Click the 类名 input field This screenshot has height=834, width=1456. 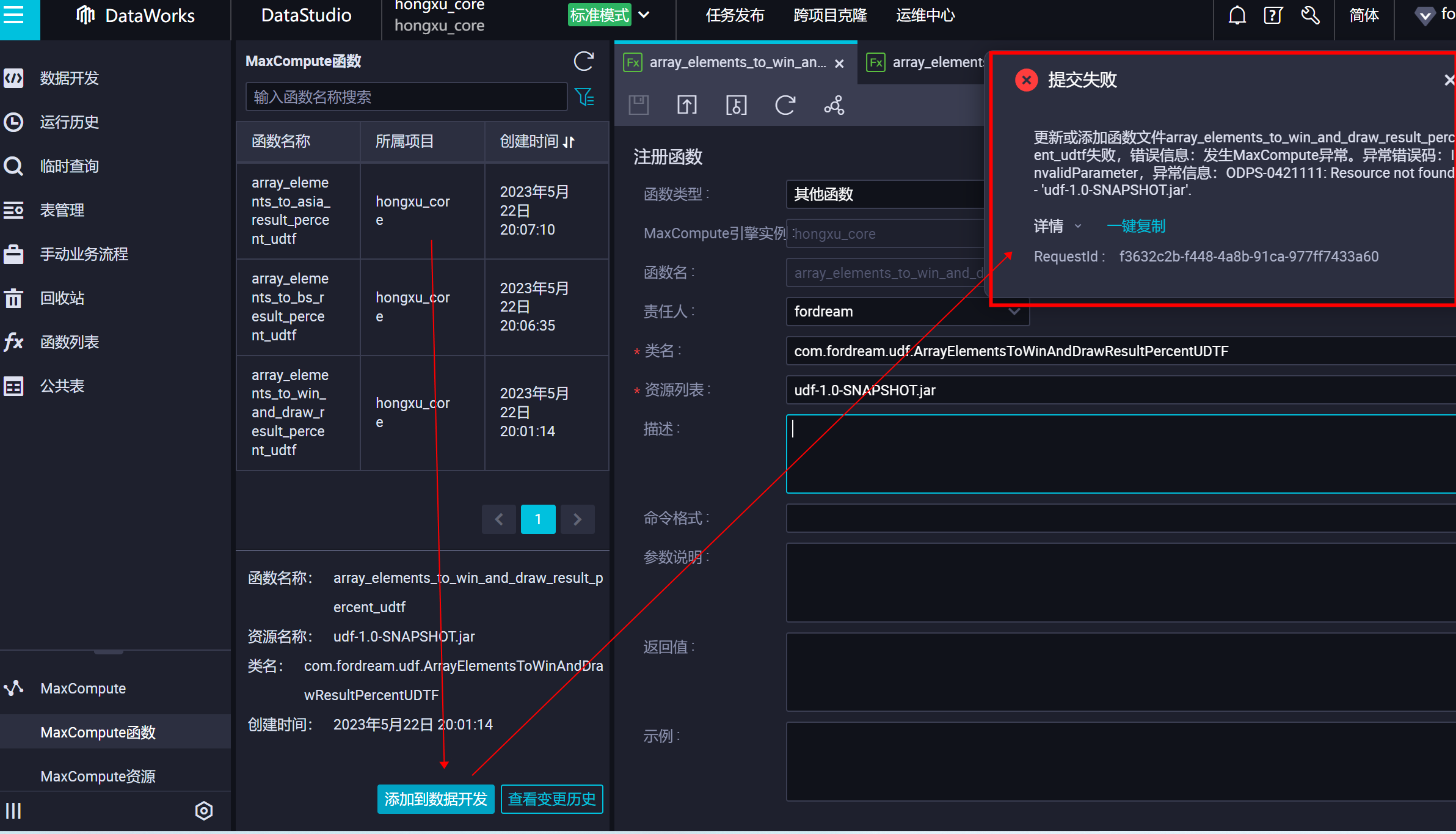point(1121,351)
